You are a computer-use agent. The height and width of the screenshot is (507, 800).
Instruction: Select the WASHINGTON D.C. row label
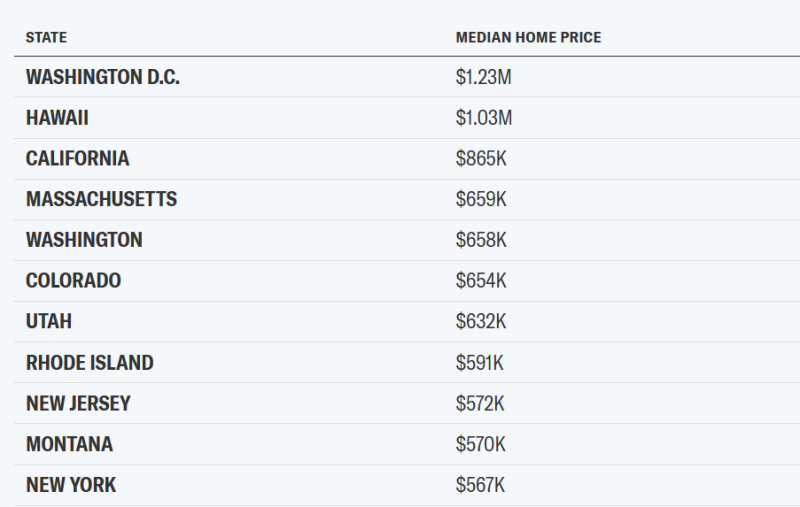[x=103, y=77]
